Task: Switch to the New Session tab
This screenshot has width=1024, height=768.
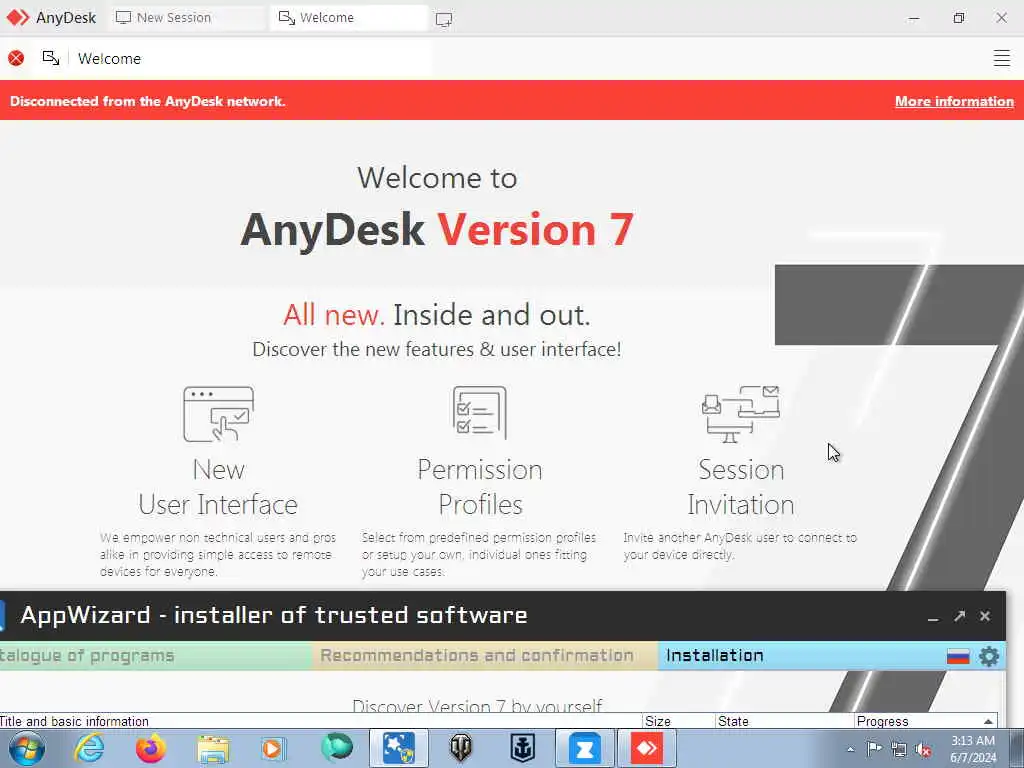Action: [187, 18]
